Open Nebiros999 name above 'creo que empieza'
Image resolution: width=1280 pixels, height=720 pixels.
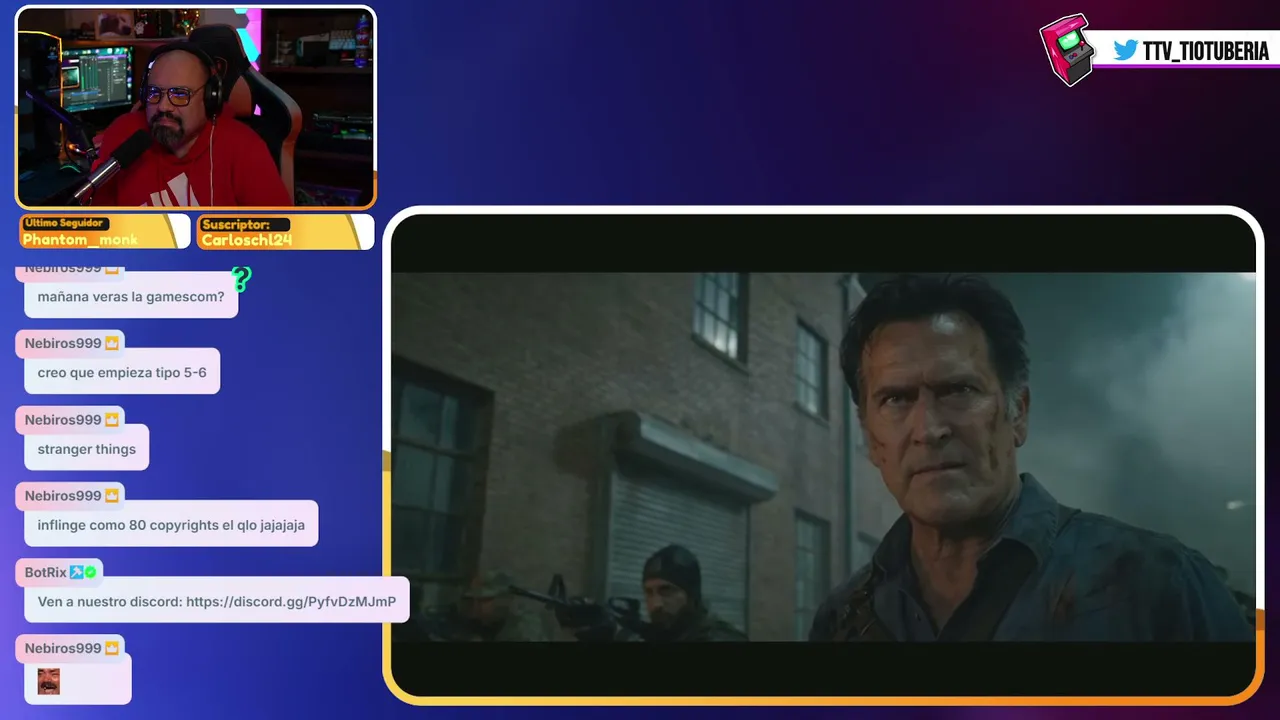(x=63, y=343)
